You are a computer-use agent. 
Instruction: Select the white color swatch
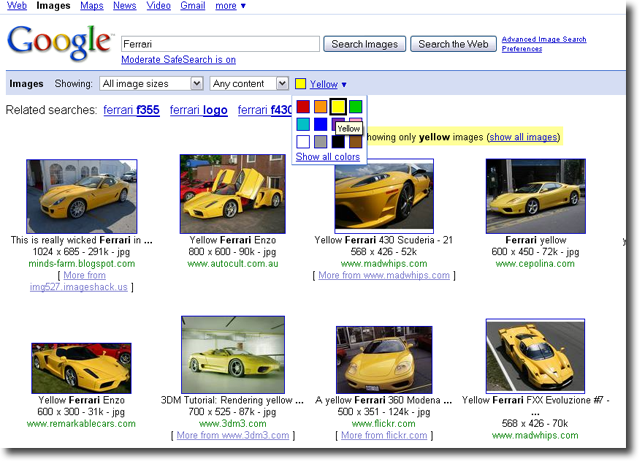pyautogui.click(x=303, y=142)
